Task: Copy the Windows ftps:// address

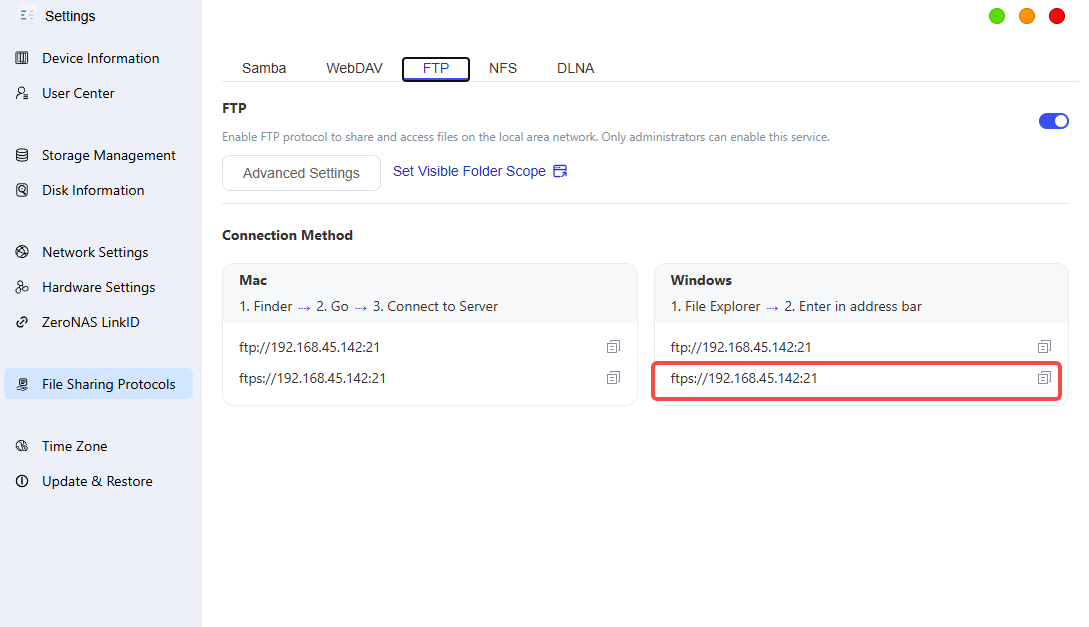Action: pyautogui.click(x=1045, y=378)
